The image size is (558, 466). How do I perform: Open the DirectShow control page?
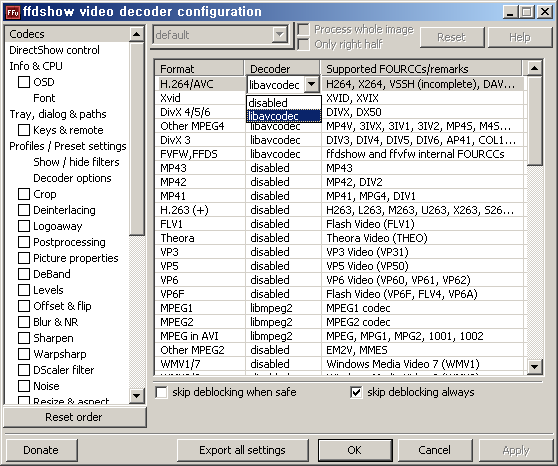54,50
